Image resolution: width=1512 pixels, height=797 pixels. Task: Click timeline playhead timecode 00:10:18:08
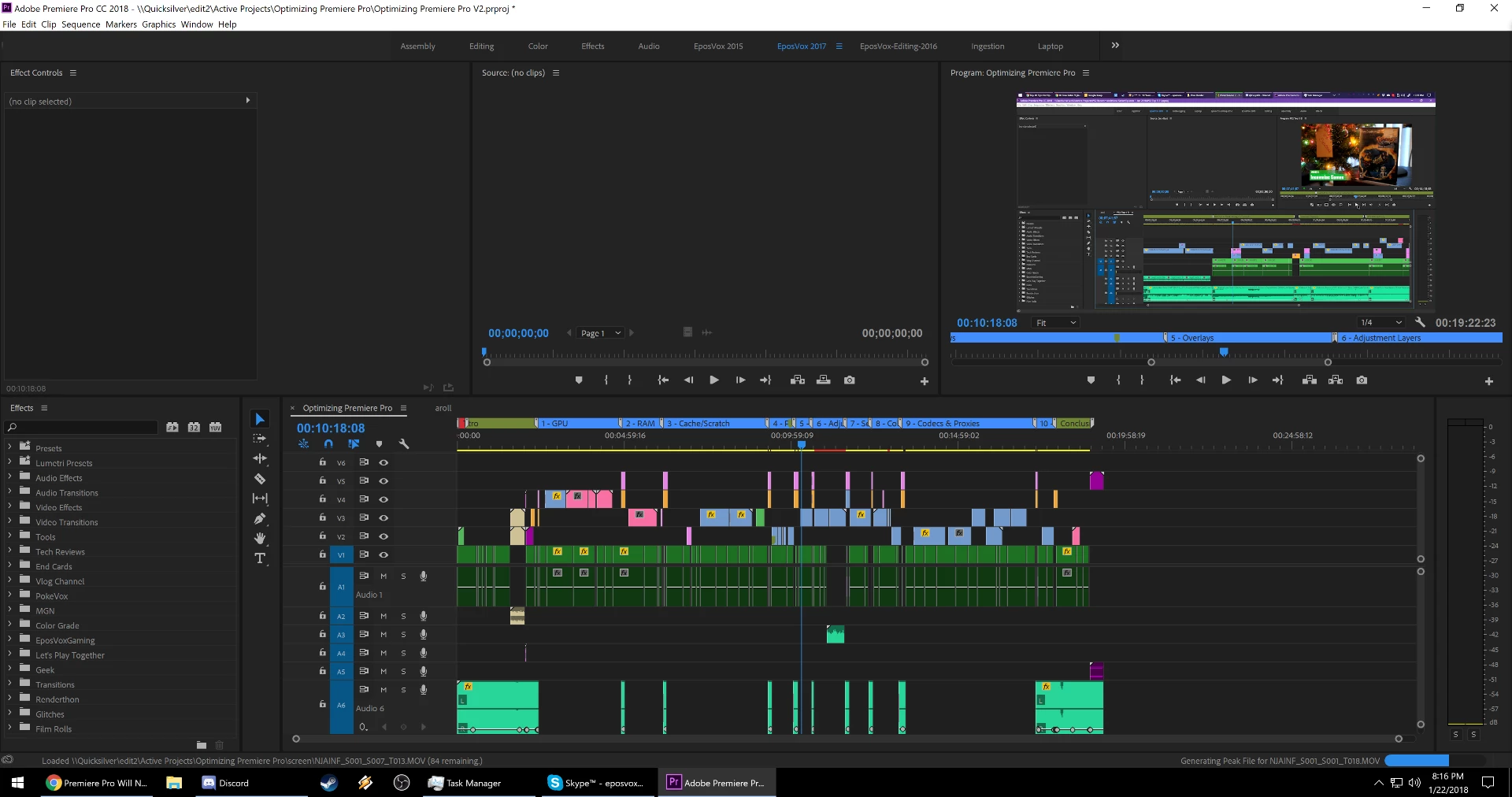click(x=331, y=428)
